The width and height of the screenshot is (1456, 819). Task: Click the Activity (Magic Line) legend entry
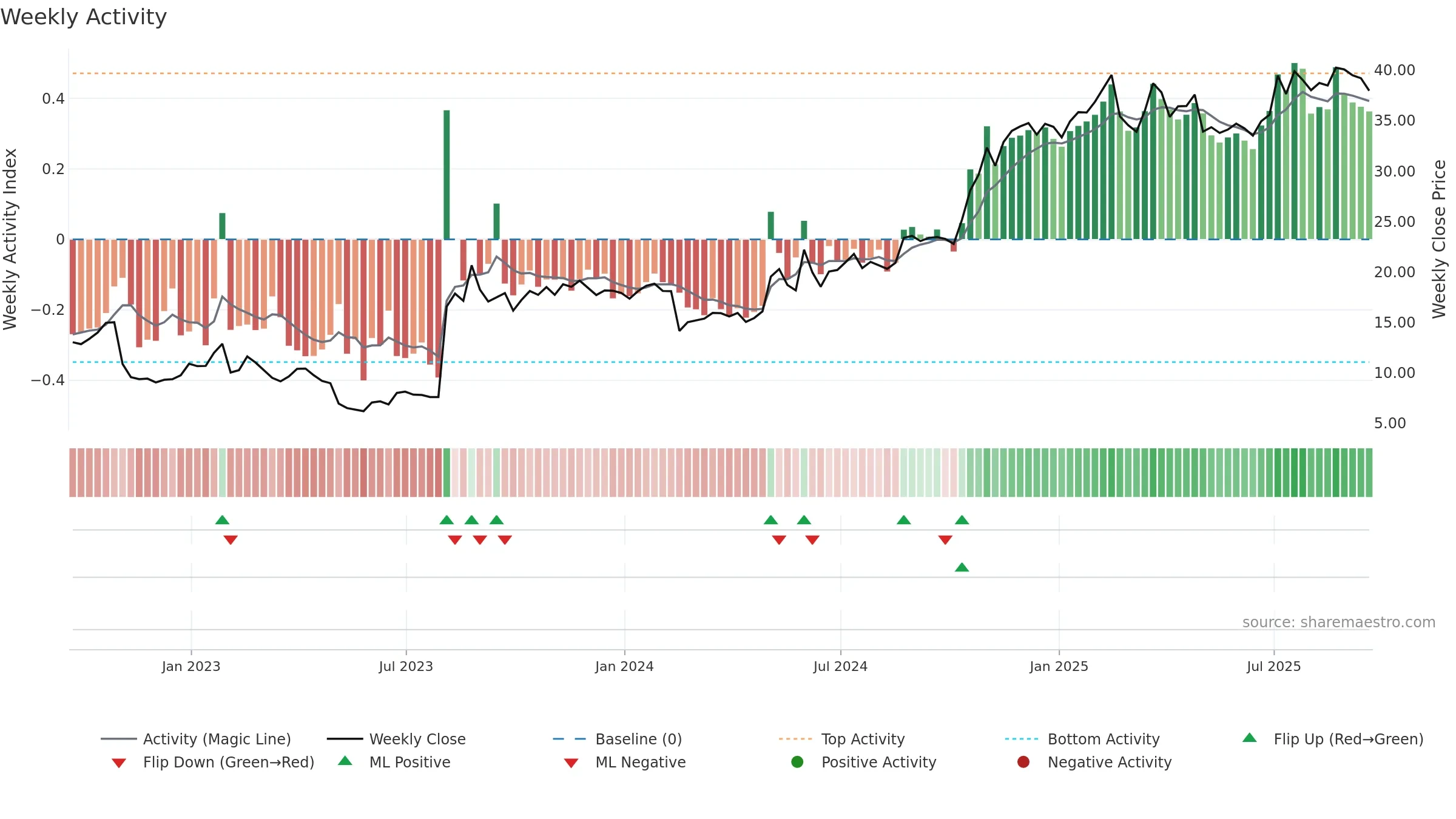click(x=196, y=739)
